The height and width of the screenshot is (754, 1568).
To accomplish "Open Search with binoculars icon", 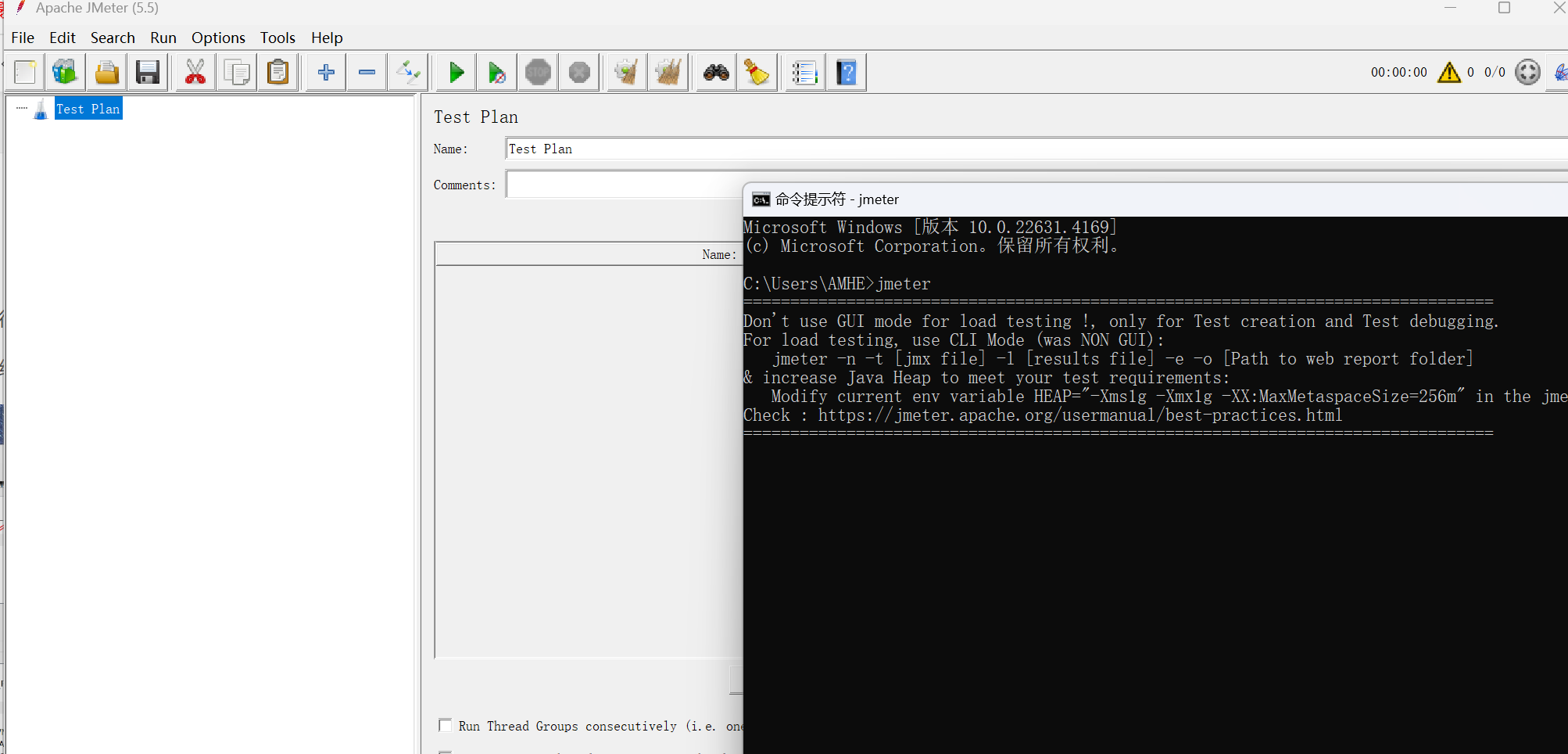I will tap(716, 73).
